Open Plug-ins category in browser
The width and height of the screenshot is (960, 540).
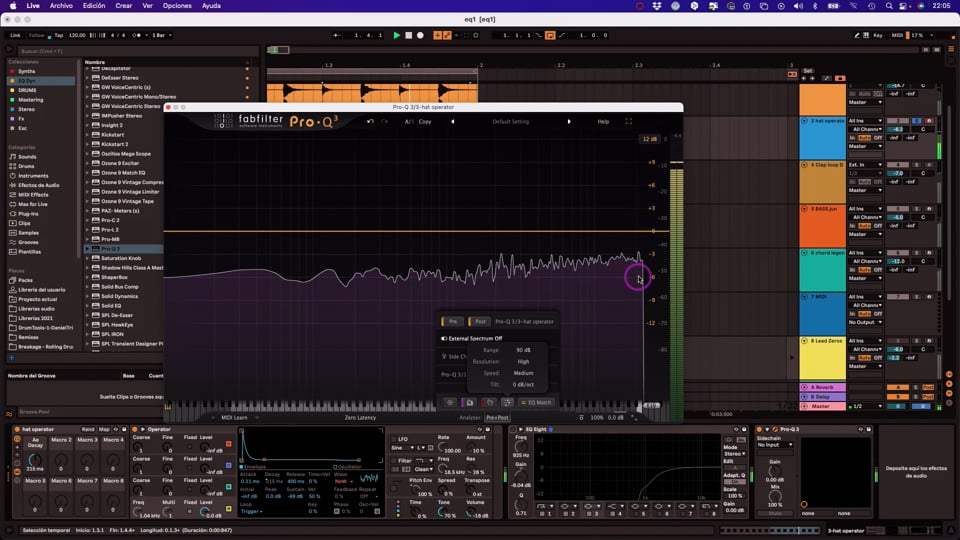click(28, 214)
